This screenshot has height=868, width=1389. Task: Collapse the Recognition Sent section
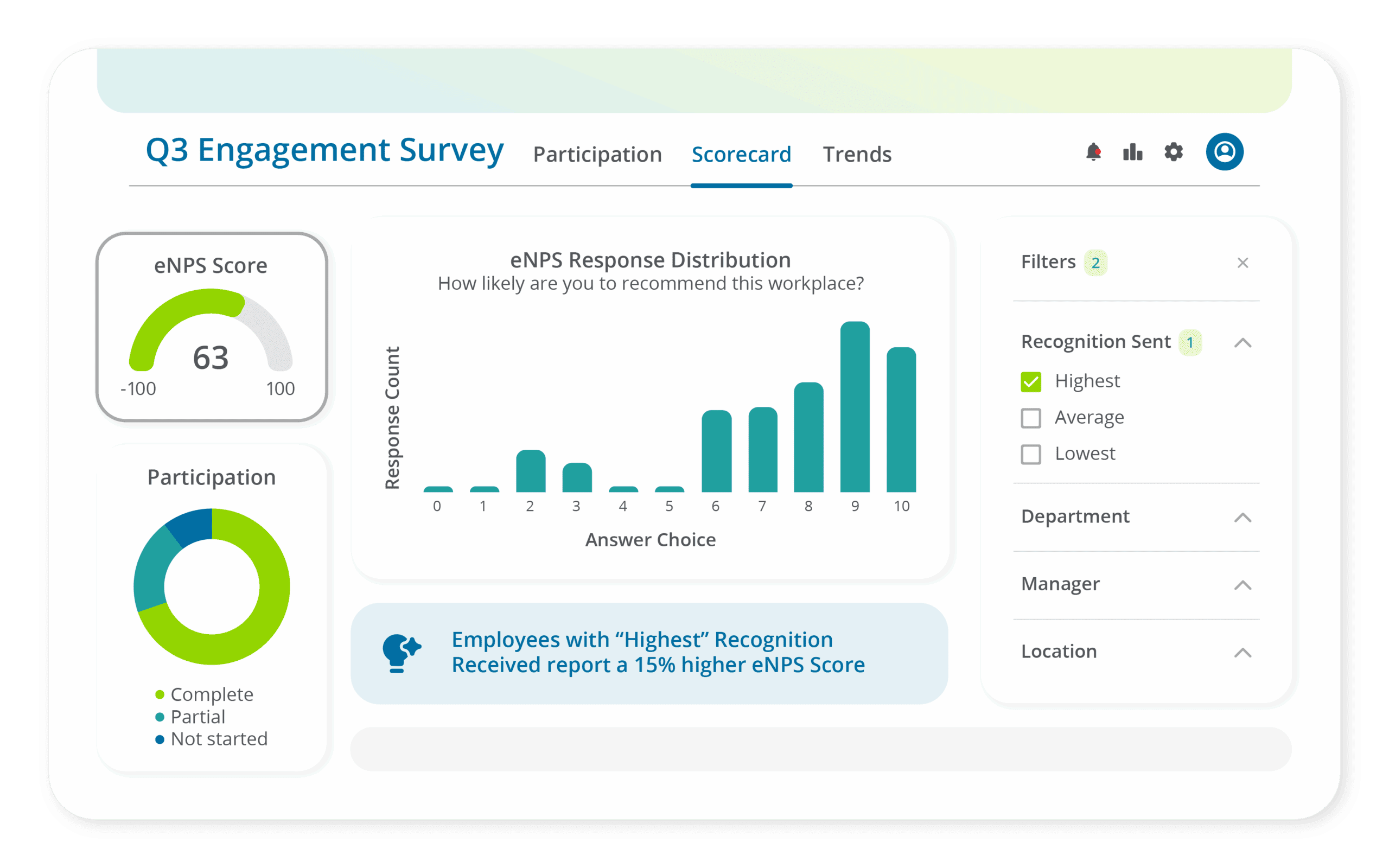(1243, 343)
